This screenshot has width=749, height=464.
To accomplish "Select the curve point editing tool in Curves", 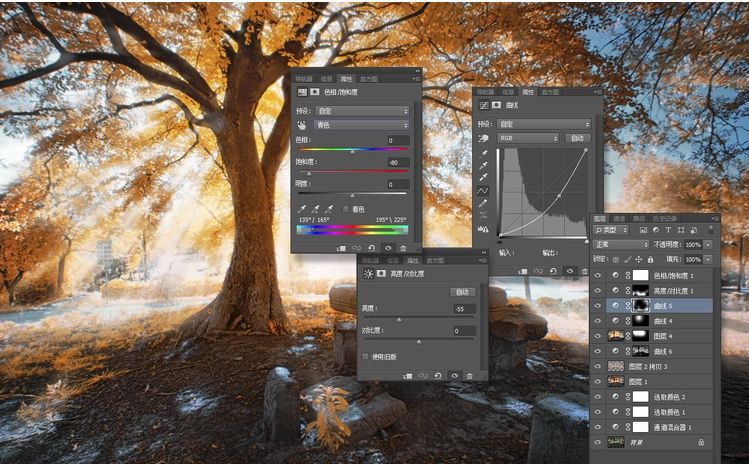I will pos(484,189).
